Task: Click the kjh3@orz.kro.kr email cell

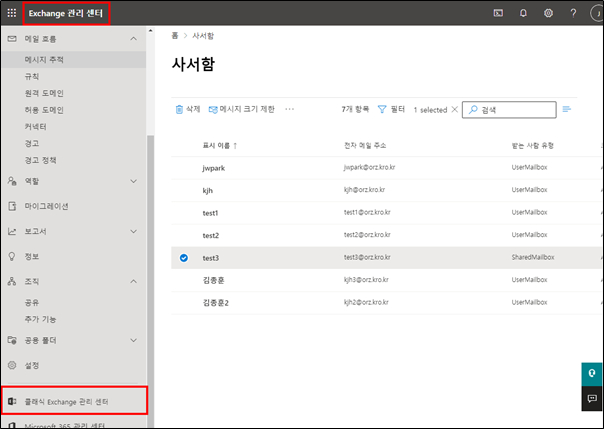Action: [366, 280]
